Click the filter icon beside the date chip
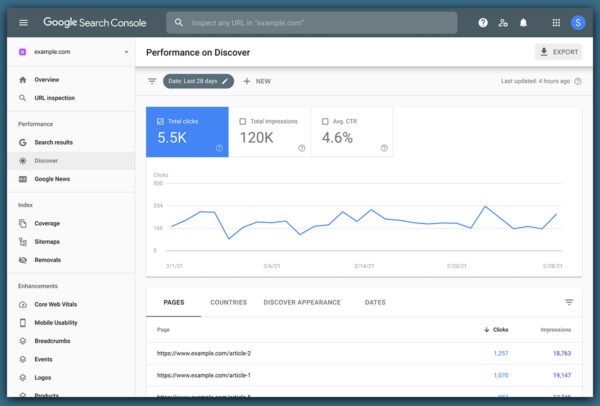 [152, 81]
